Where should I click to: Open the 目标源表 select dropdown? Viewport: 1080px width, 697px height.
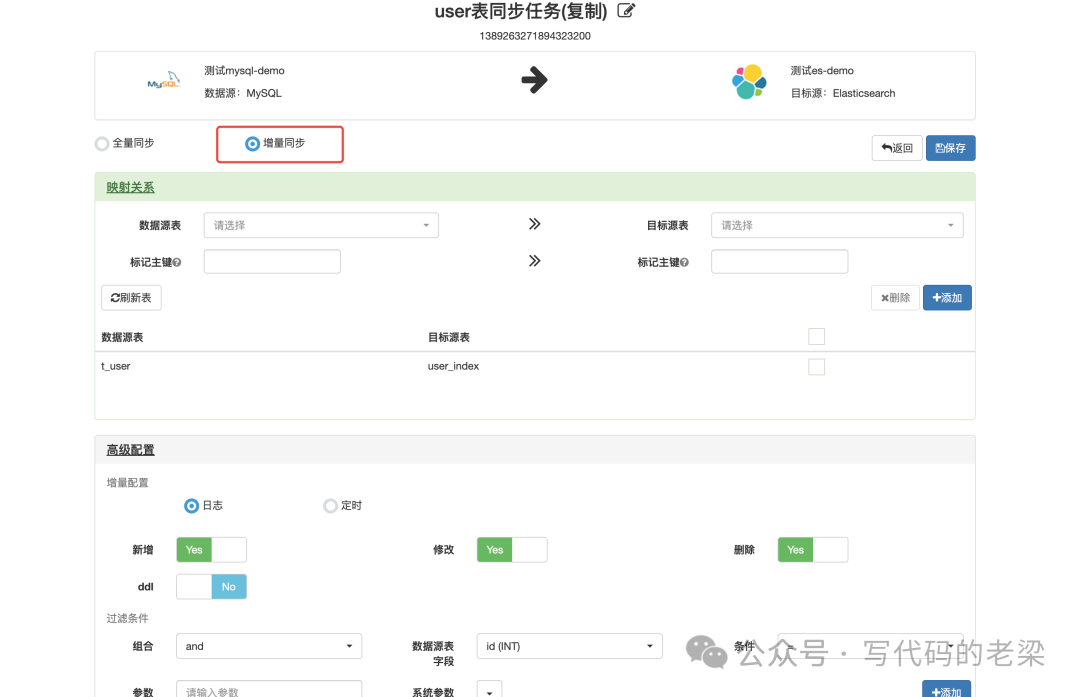coord(837,225)
